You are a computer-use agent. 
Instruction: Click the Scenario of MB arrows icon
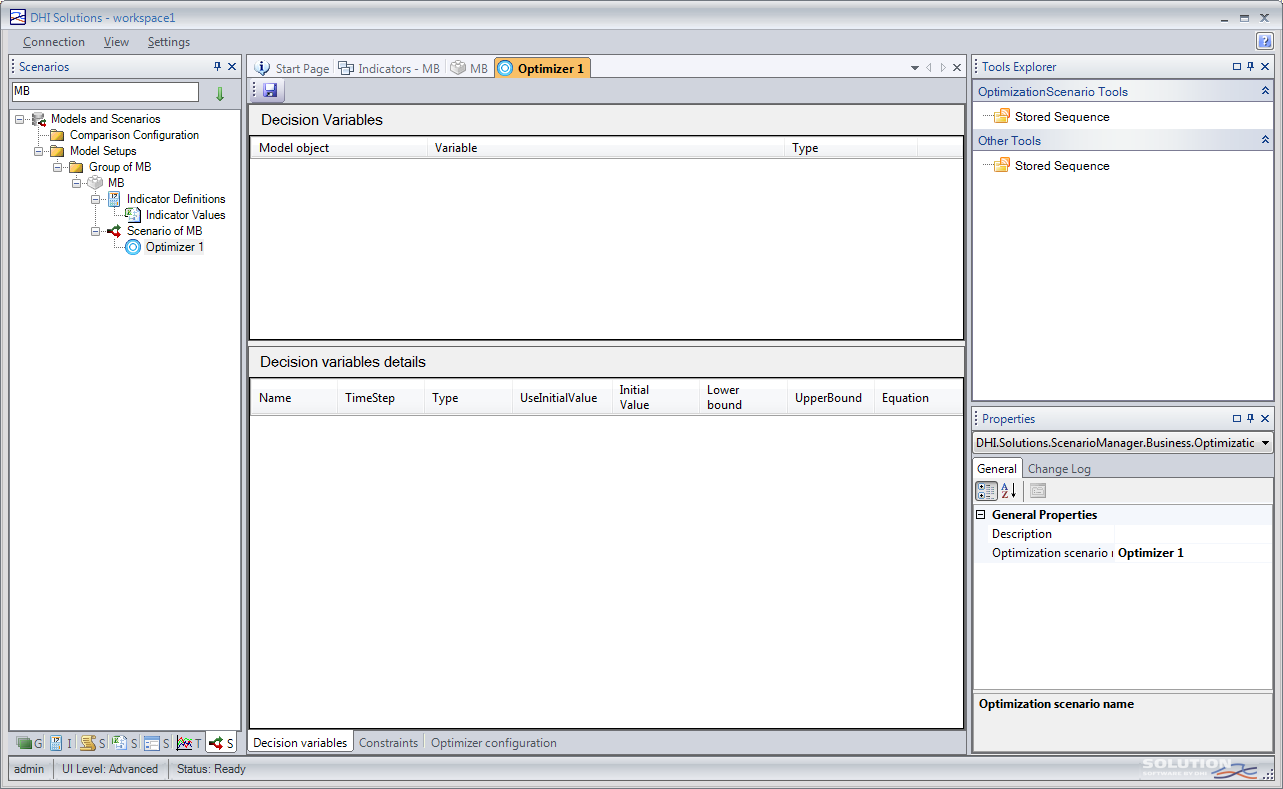coord(114,231)
